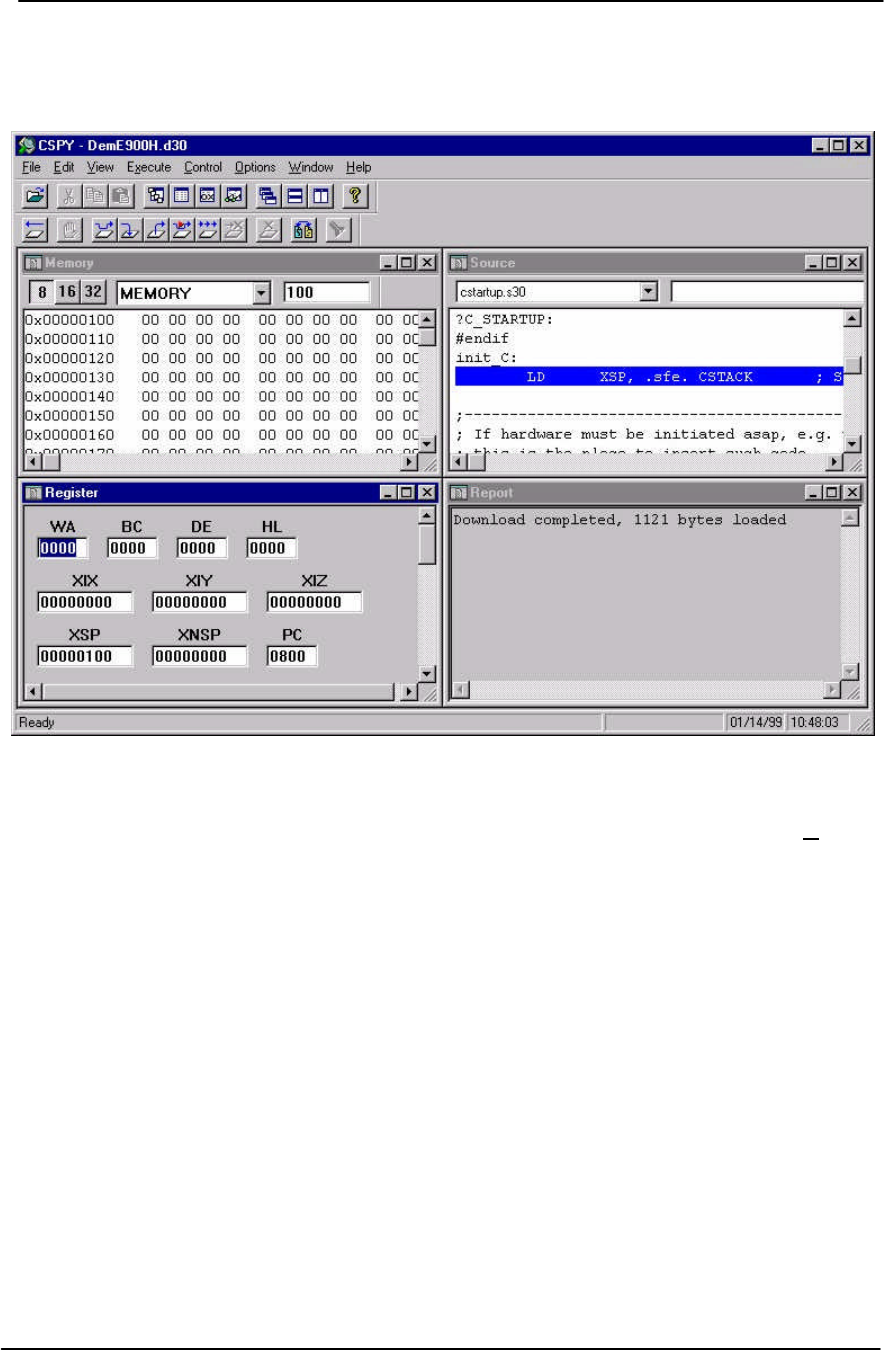Click the XIX register value field

tap(85, 602)
